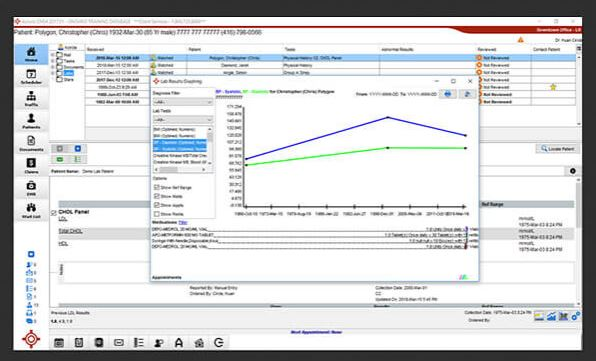Viewport: 596px width, 361px height.
Task: Open the Home module in sidebar
Action: pos(31,54)
